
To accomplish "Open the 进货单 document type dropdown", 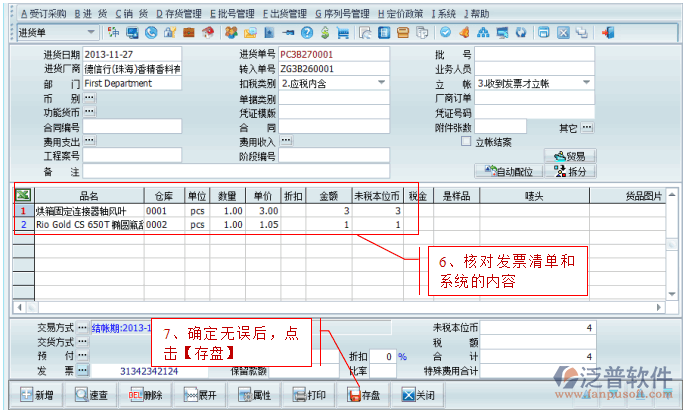I will 91,32.
